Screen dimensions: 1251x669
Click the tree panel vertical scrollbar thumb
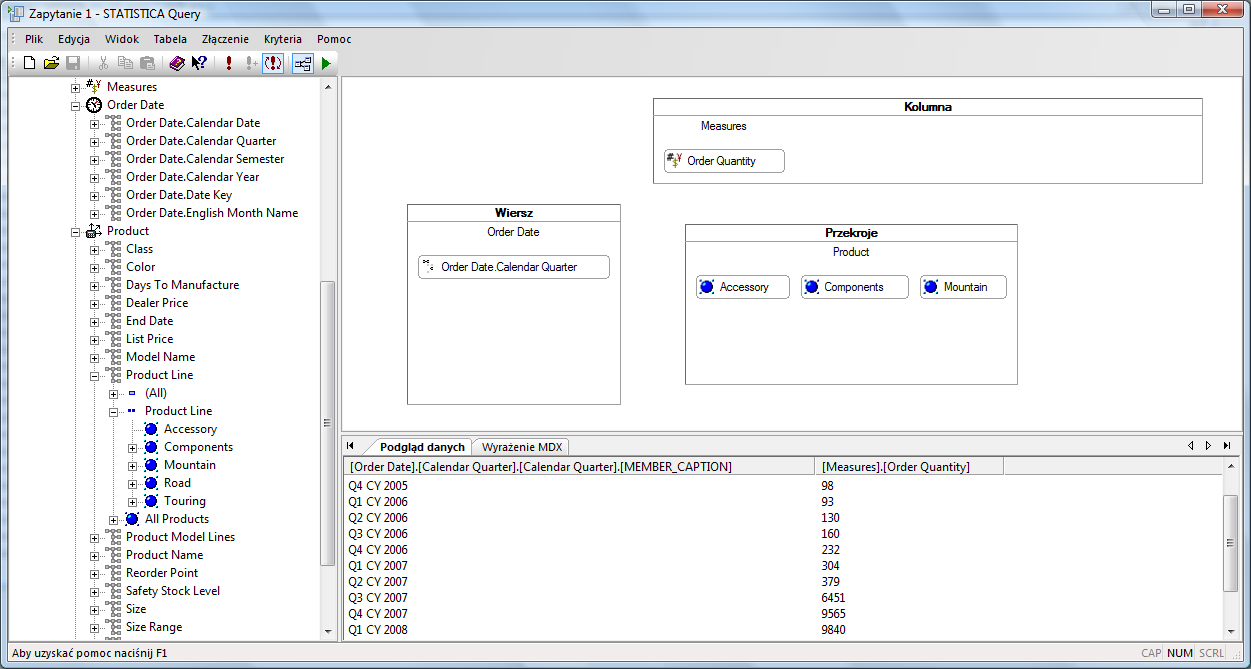point(327,423)
